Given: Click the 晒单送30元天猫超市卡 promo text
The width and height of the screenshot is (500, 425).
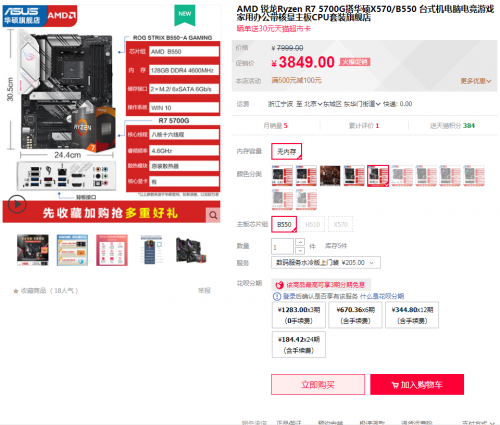Looking at the screenshot, I should click(x=274, y=29).
